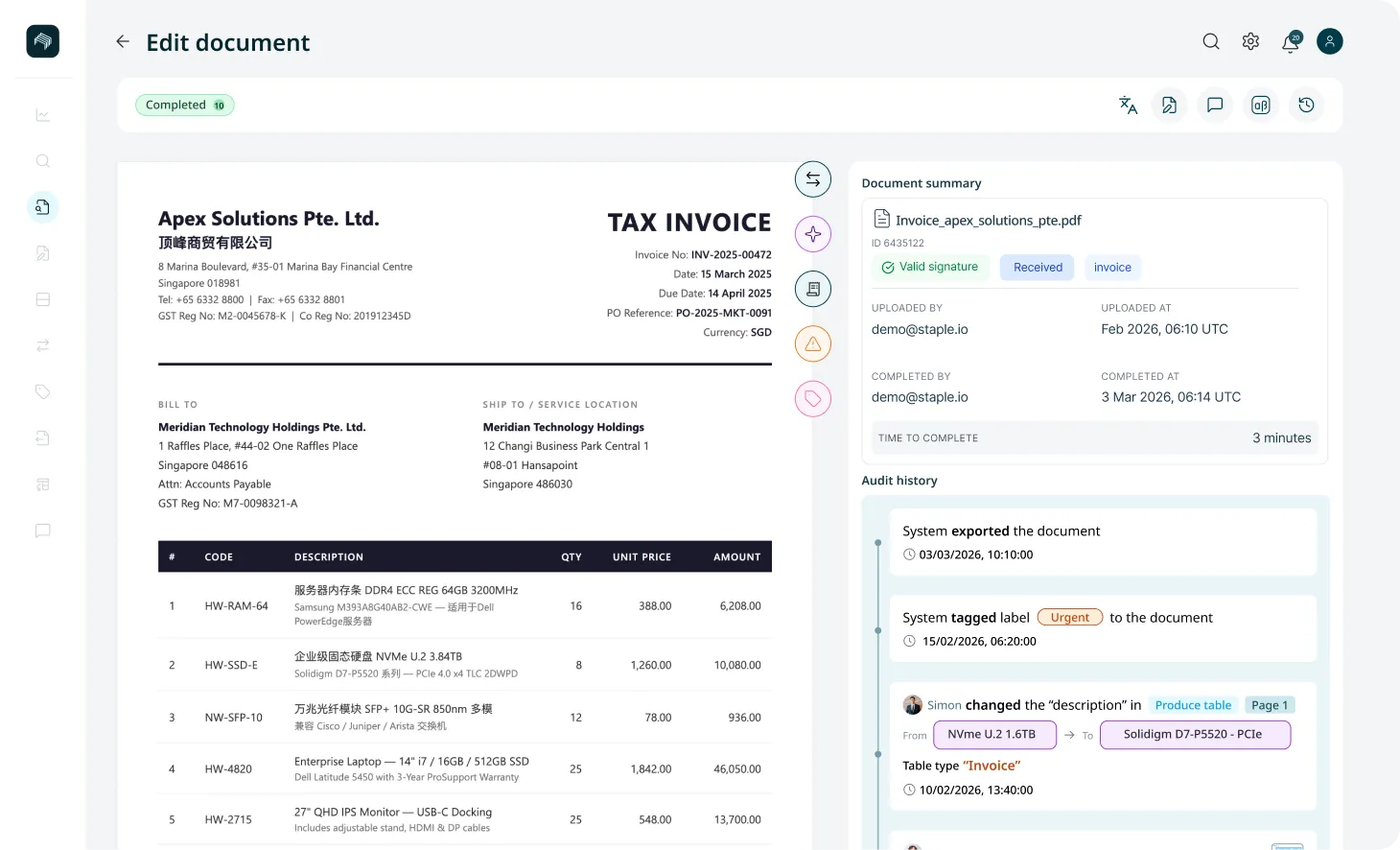Screen dimensions: 1400x850
Task: Open sidebar table grid icon
Action: [x=42, y=484]
